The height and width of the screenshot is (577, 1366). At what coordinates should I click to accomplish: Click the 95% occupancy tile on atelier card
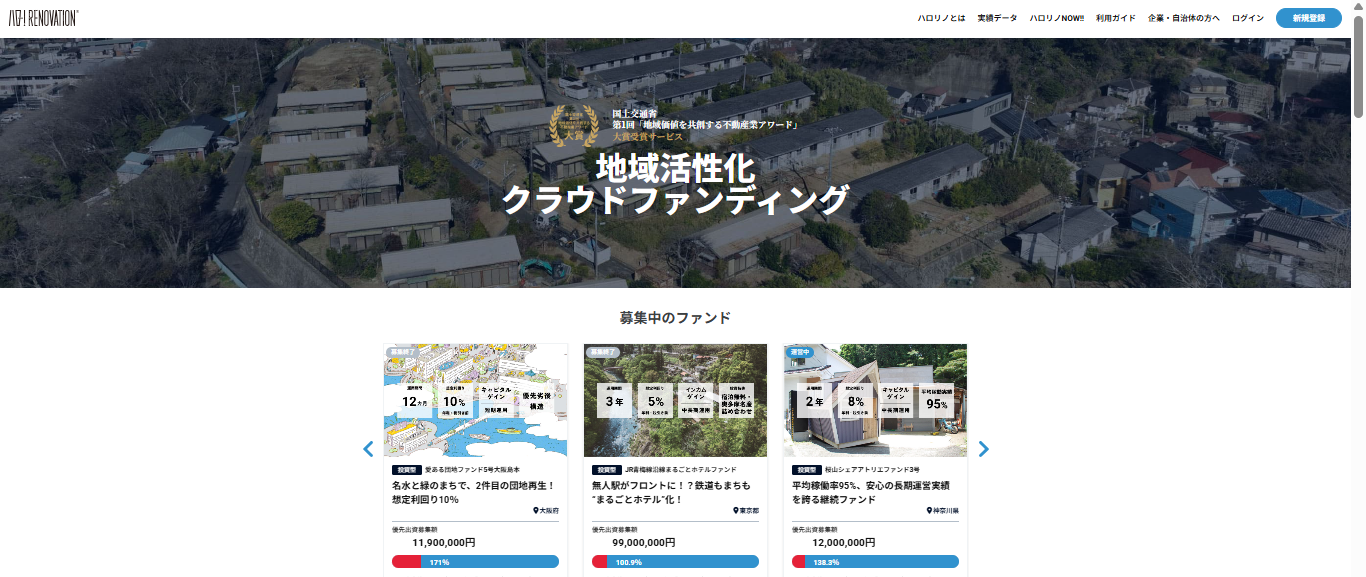pyautogui.click(x=937, y=400)
